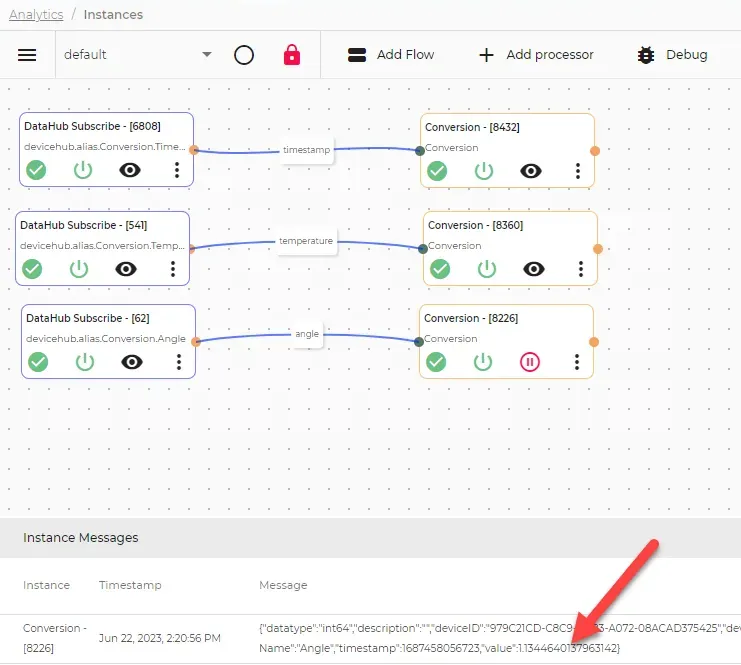Toggle power icon on DataHub Subscribe [541]

tap(79, 269)
